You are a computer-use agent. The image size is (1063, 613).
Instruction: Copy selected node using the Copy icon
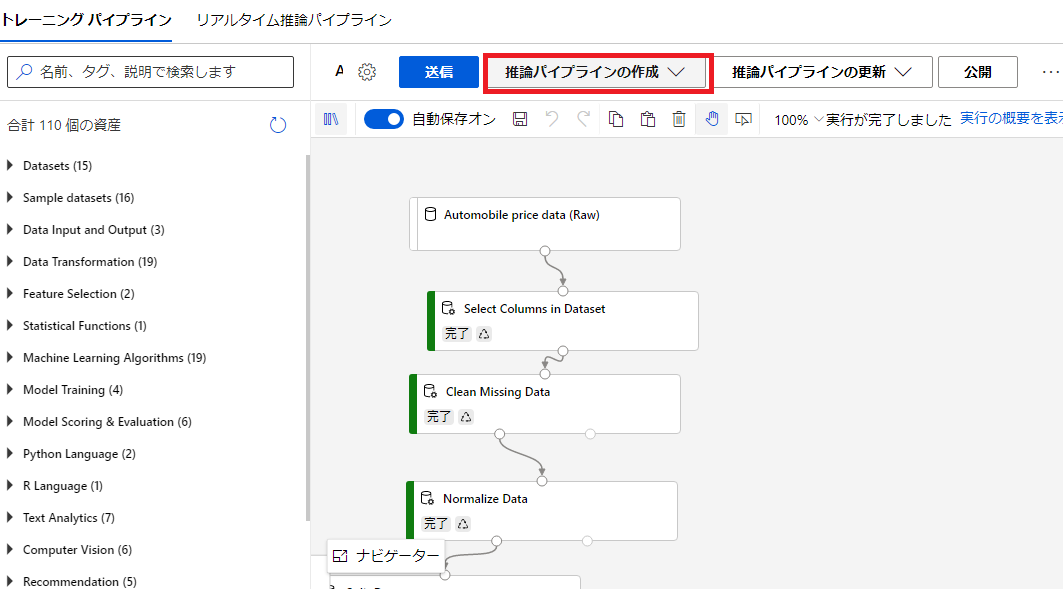(617, 118)
